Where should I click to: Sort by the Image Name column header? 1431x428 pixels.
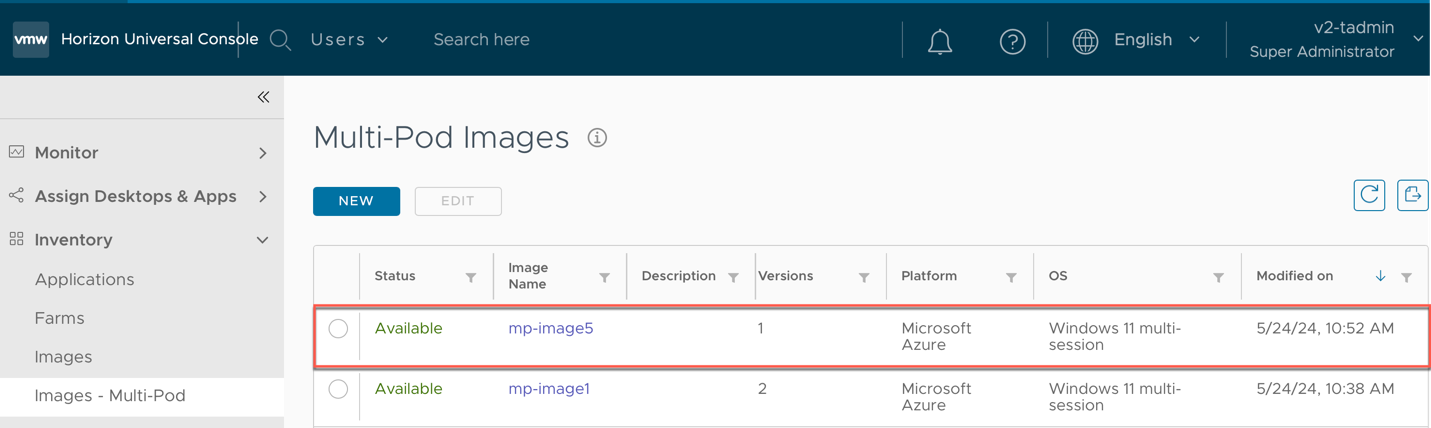click(x=528, y=276)
